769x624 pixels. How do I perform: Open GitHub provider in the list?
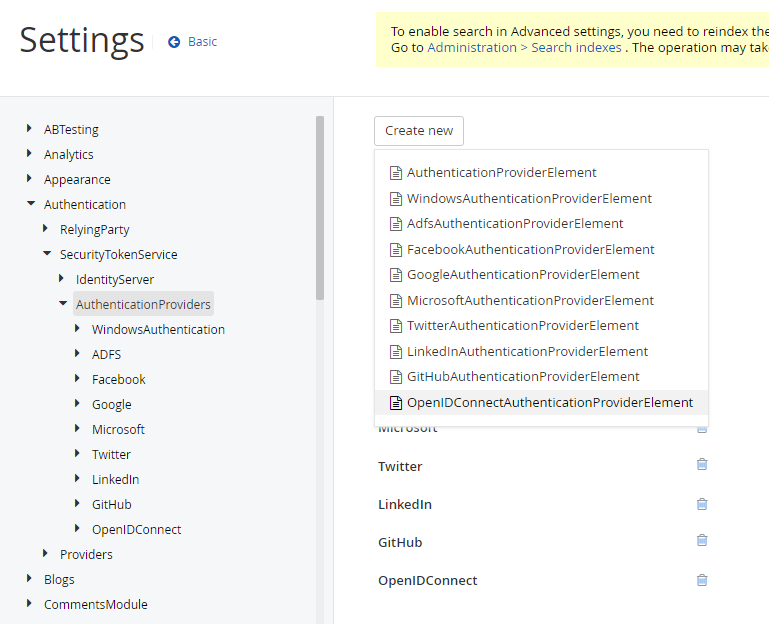pyautogui.click(x=400, y=543)
